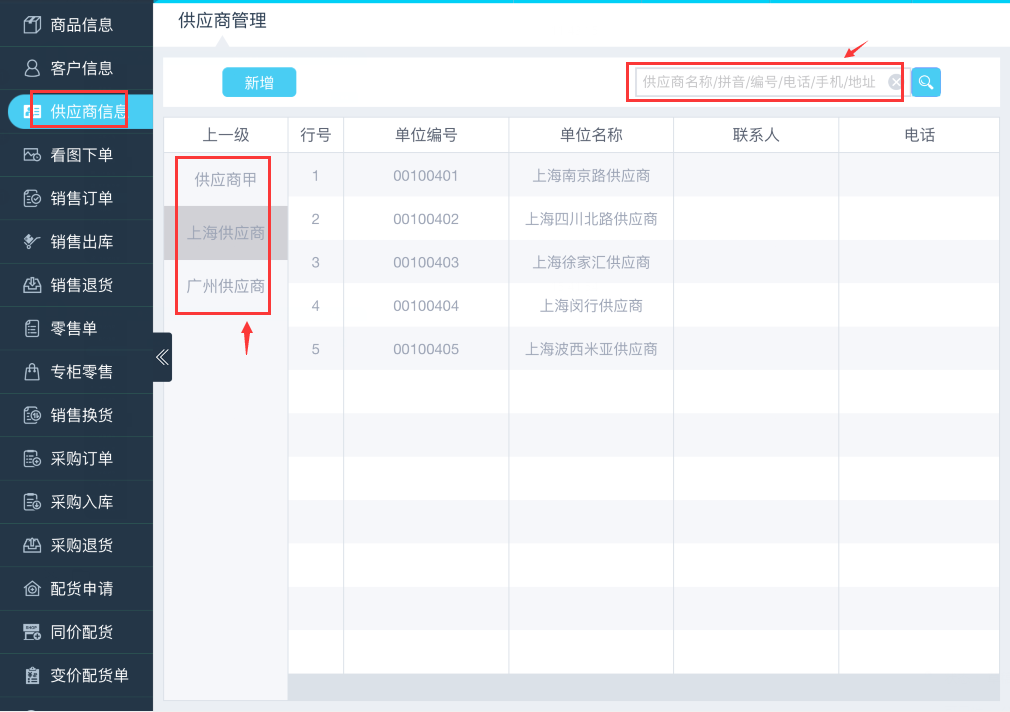Click the 销售出库 icon in sidebar

(x=32, y=242)
